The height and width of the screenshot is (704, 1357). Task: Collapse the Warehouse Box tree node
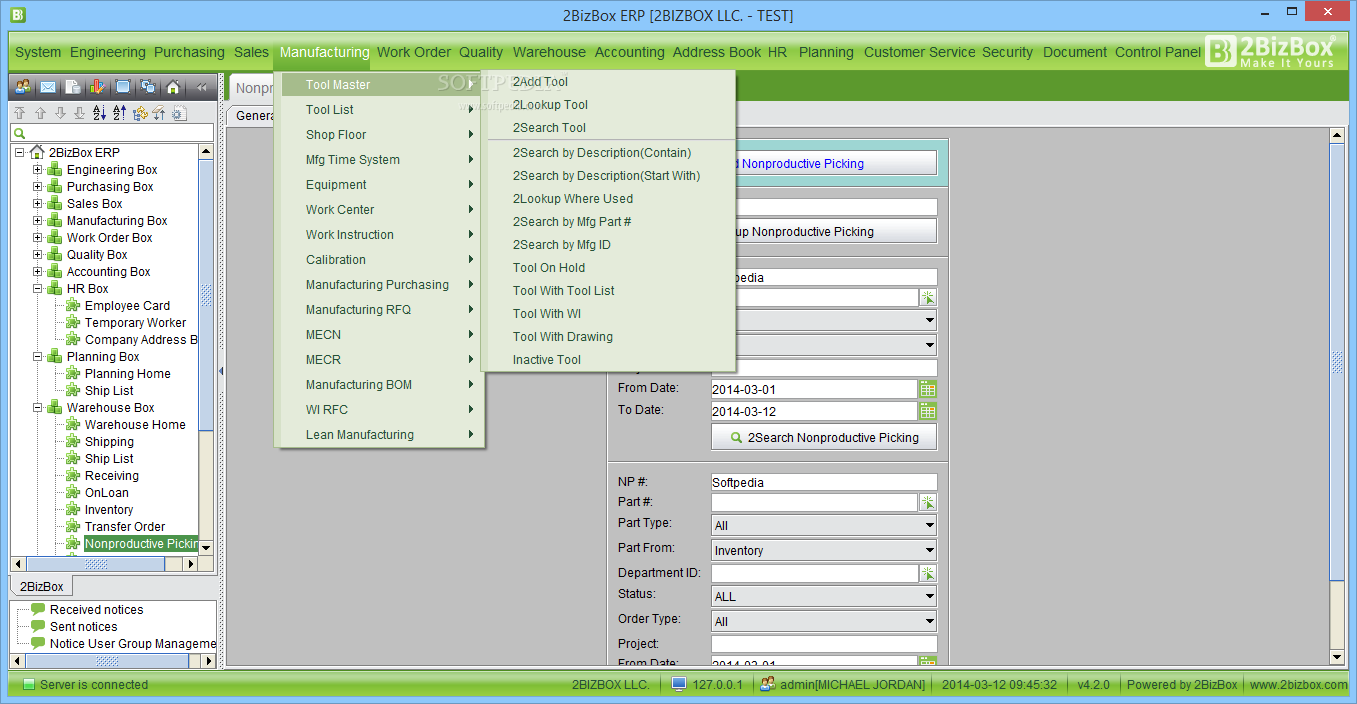(x=38, y=408)
